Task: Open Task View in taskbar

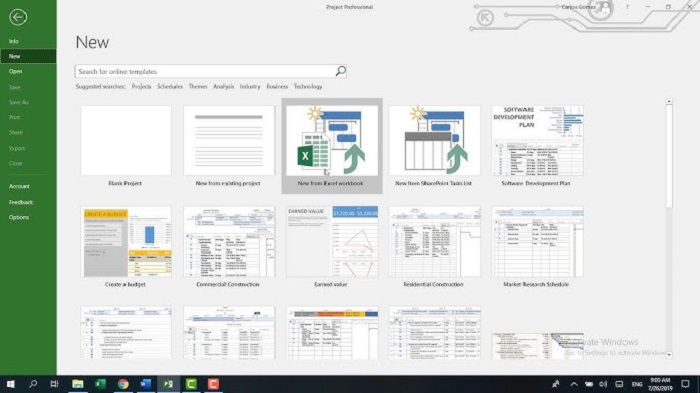Action: 54,384
